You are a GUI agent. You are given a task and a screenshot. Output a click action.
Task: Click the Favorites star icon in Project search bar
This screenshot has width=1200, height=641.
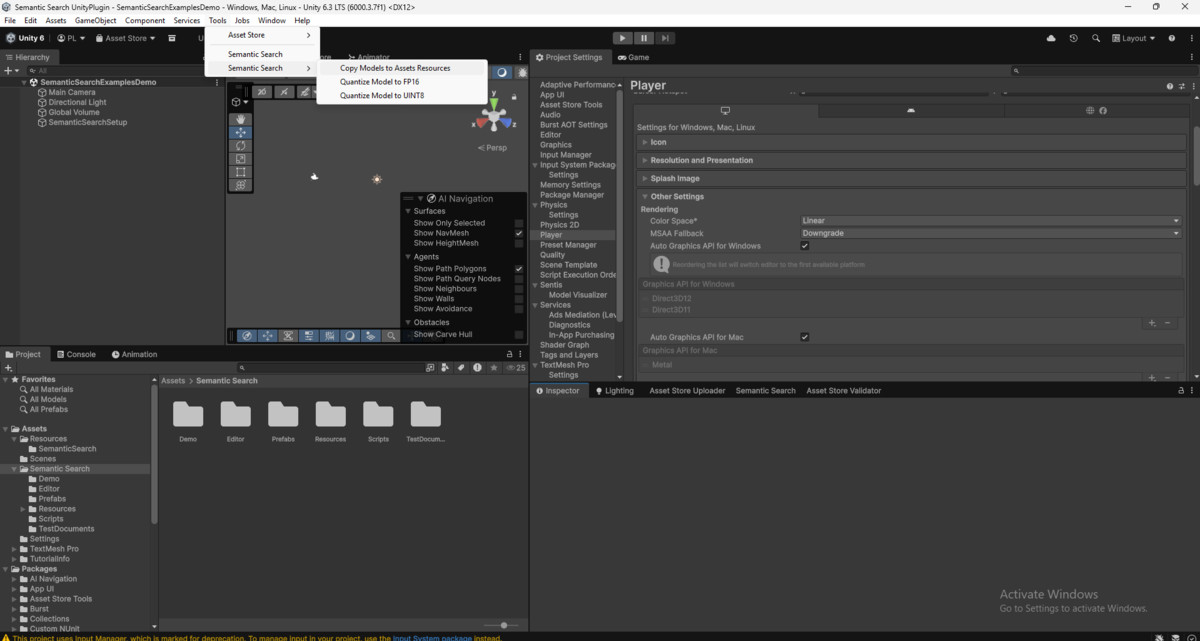493,368
